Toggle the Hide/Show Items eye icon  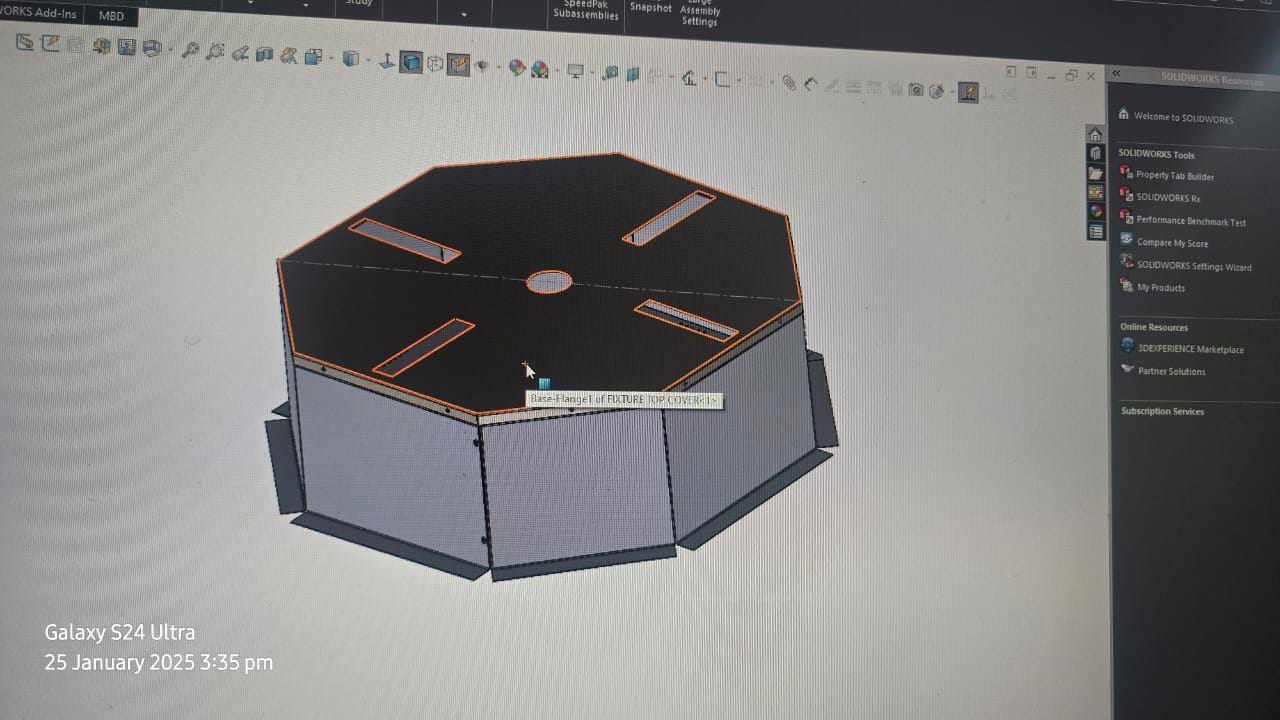481,66
